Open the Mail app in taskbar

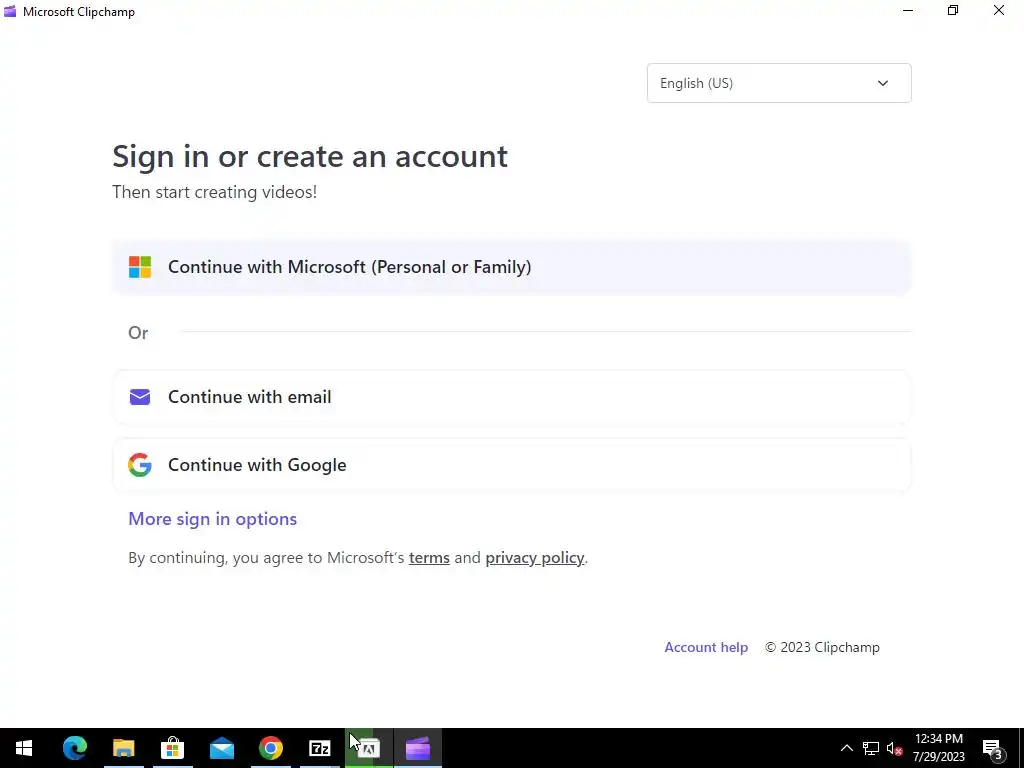pyautogui.click(x=221, y=748)
